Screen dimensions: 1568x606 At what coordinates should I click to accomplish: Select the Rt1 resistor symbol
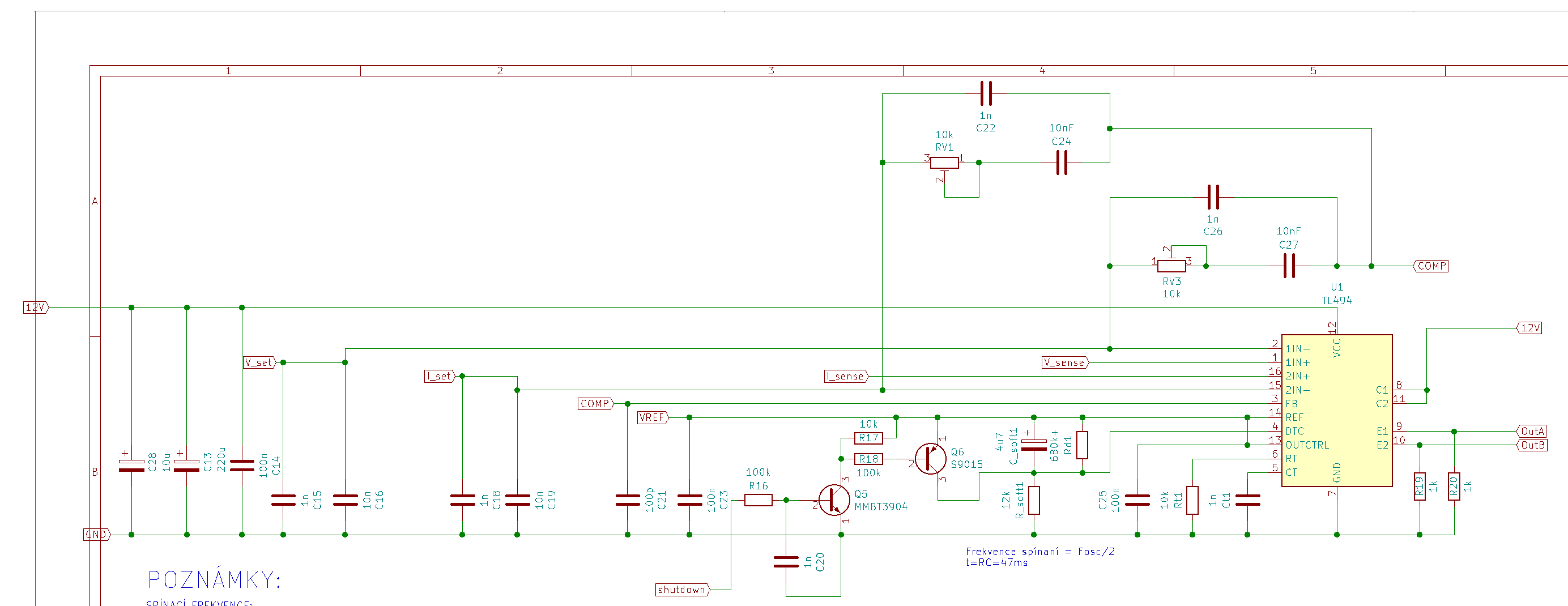pos(1192,500)
